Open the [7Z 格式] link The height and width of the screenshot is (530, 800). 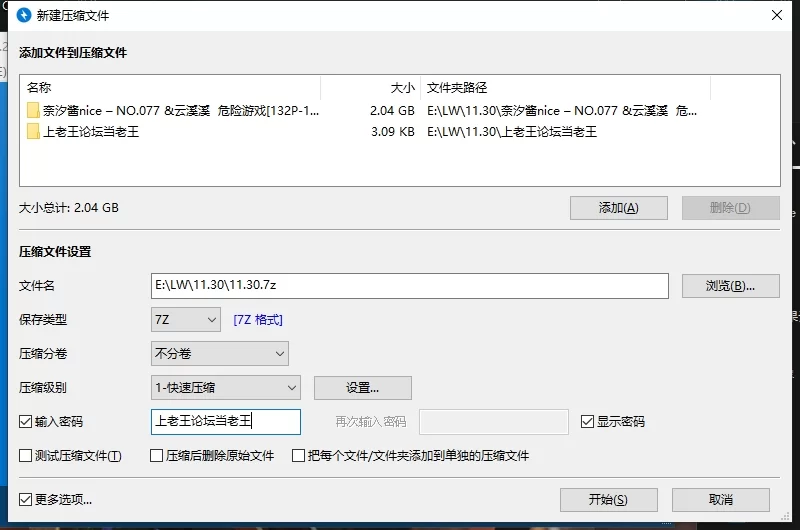tap(258, 320)
